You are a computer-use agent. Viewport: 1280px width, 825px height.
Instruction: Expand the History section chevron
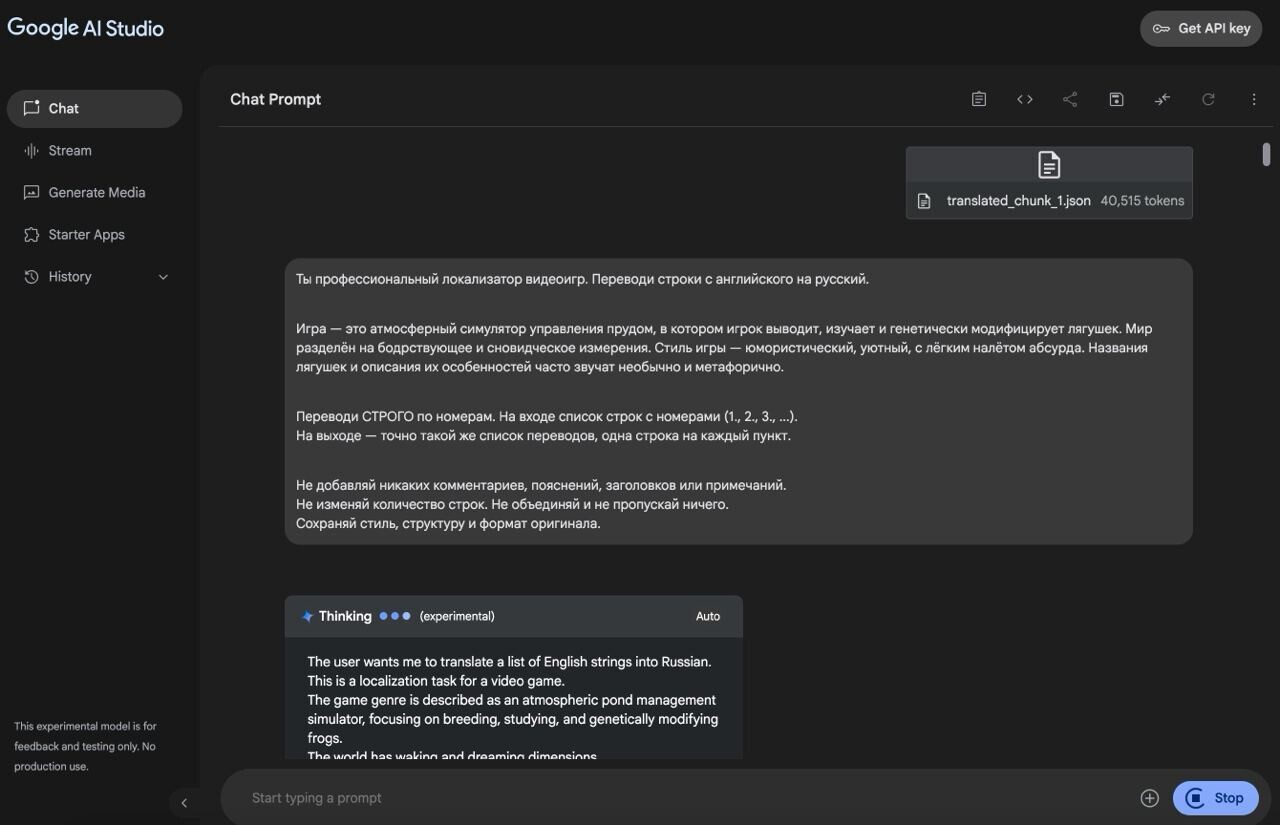pyautogui.click(x=163, y=277)
